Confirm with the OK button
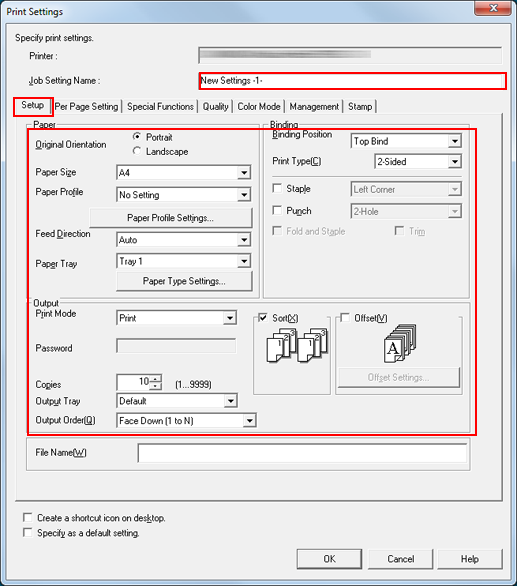The width and height of the screenshot is (517, 586). tap(329, 559)
